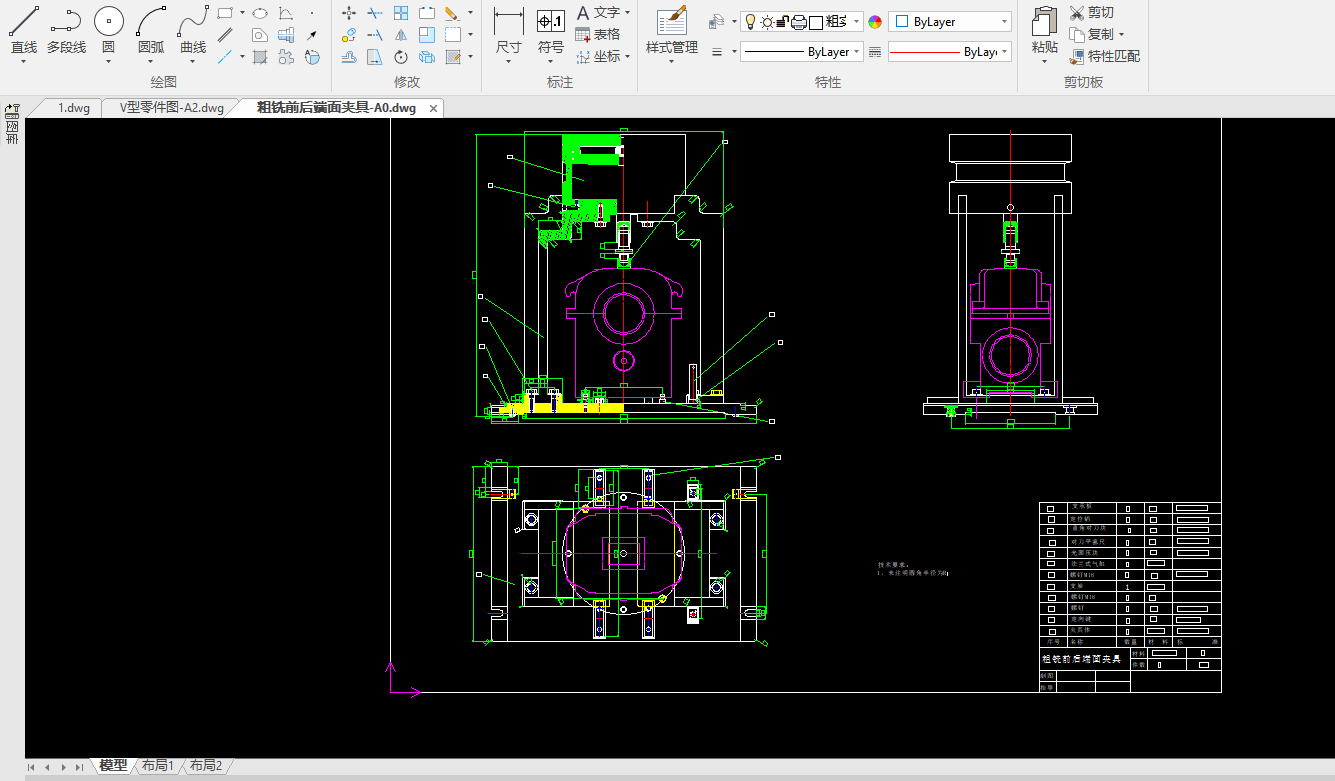Click the 剪切 (Cut) button
The height and width of the screenshot is (781, 1335).
click(1091, 12)
